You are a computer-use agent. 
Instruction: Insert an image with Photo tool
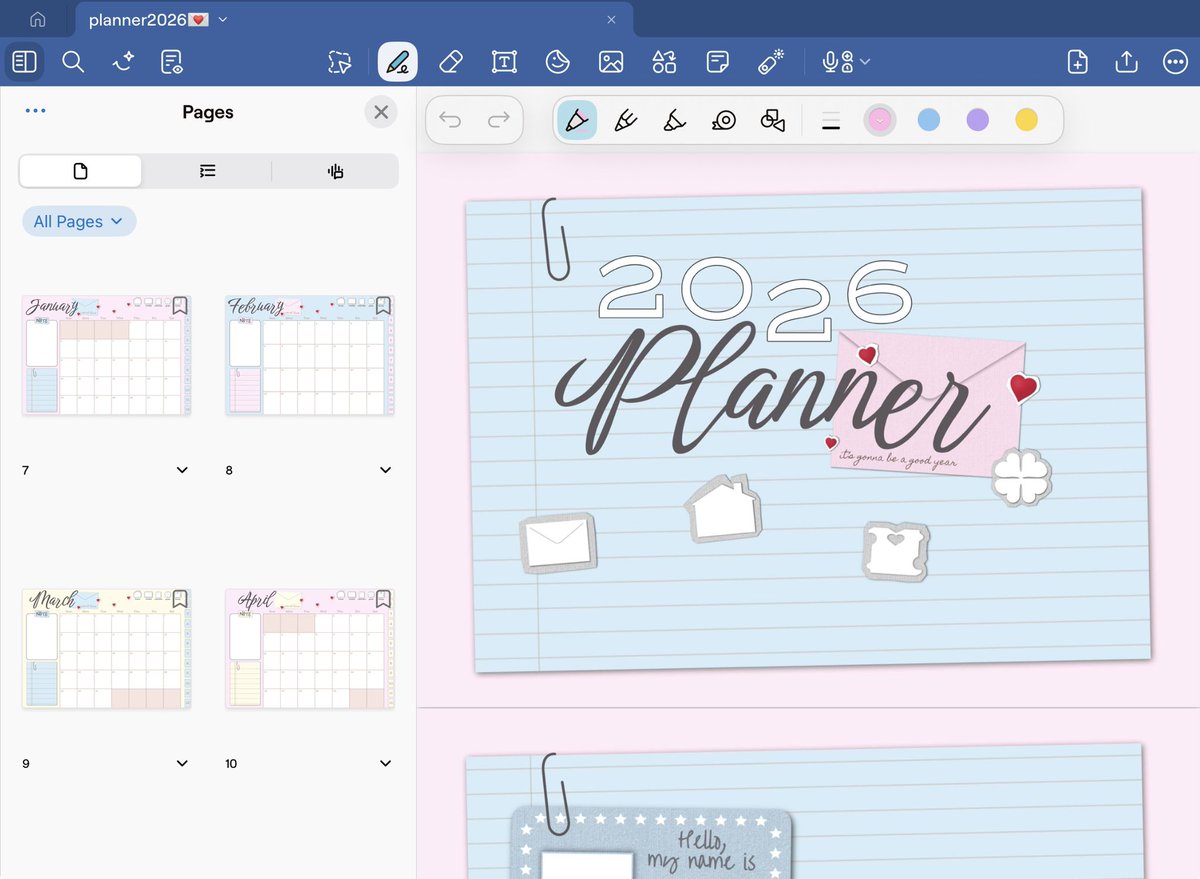[x=611, y=62]
